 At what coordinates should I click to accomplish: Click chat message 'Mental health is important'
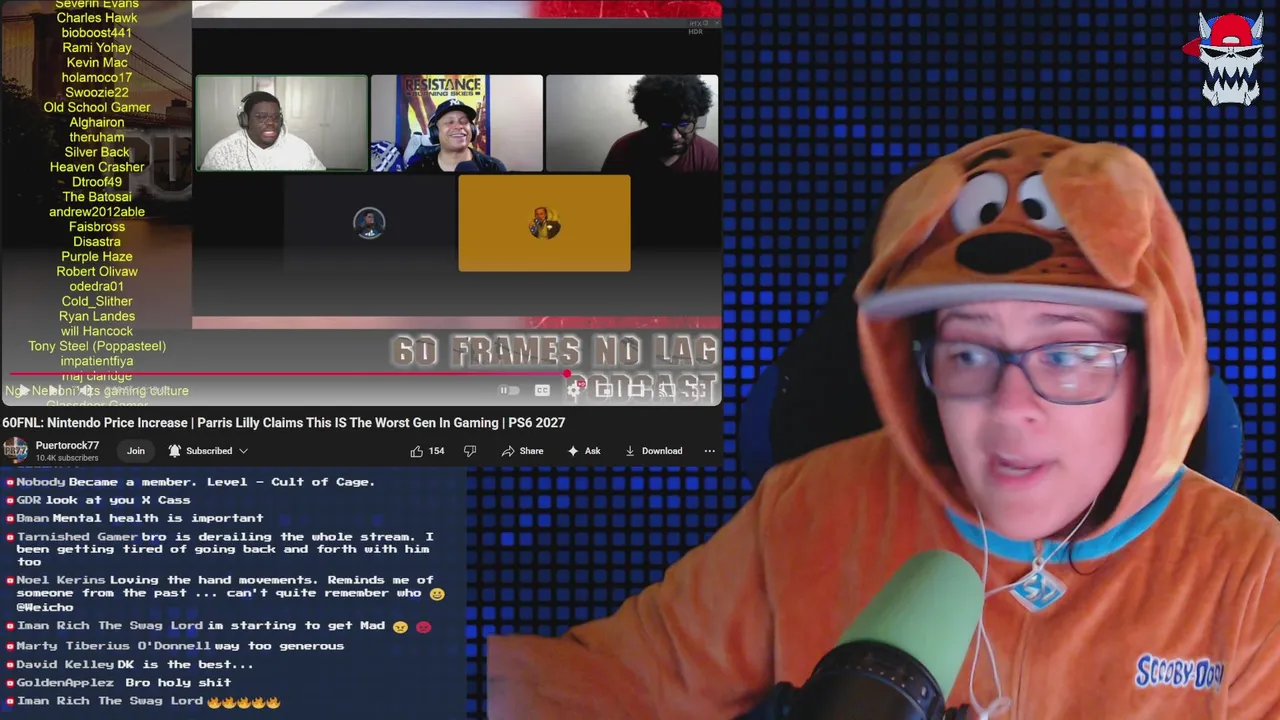pyautogui.click(x=158, y=518)
